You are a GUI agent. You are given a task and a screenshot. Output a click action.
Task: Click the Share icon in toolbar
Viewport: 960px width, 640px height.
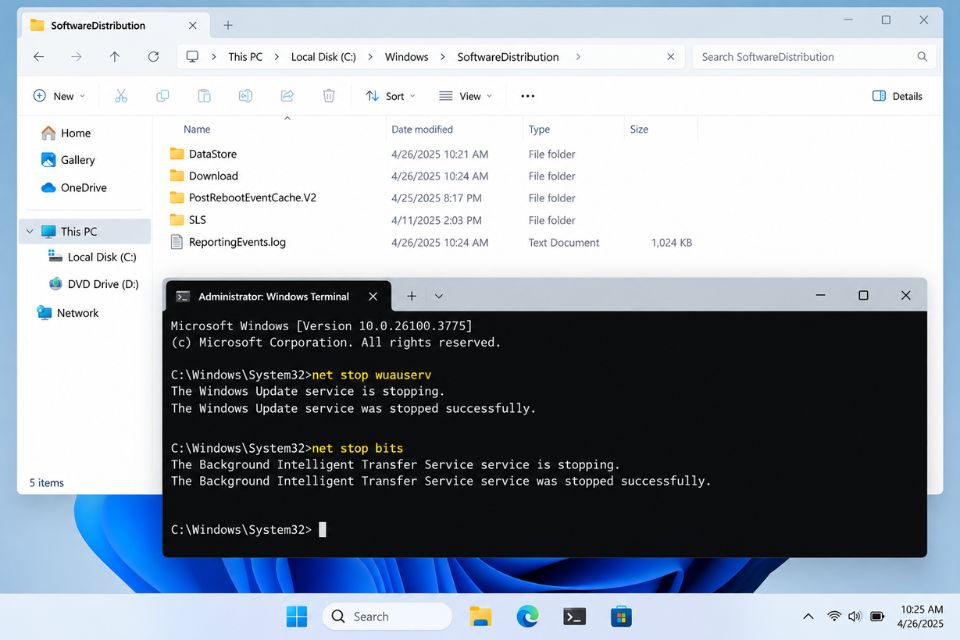(287, 96)
